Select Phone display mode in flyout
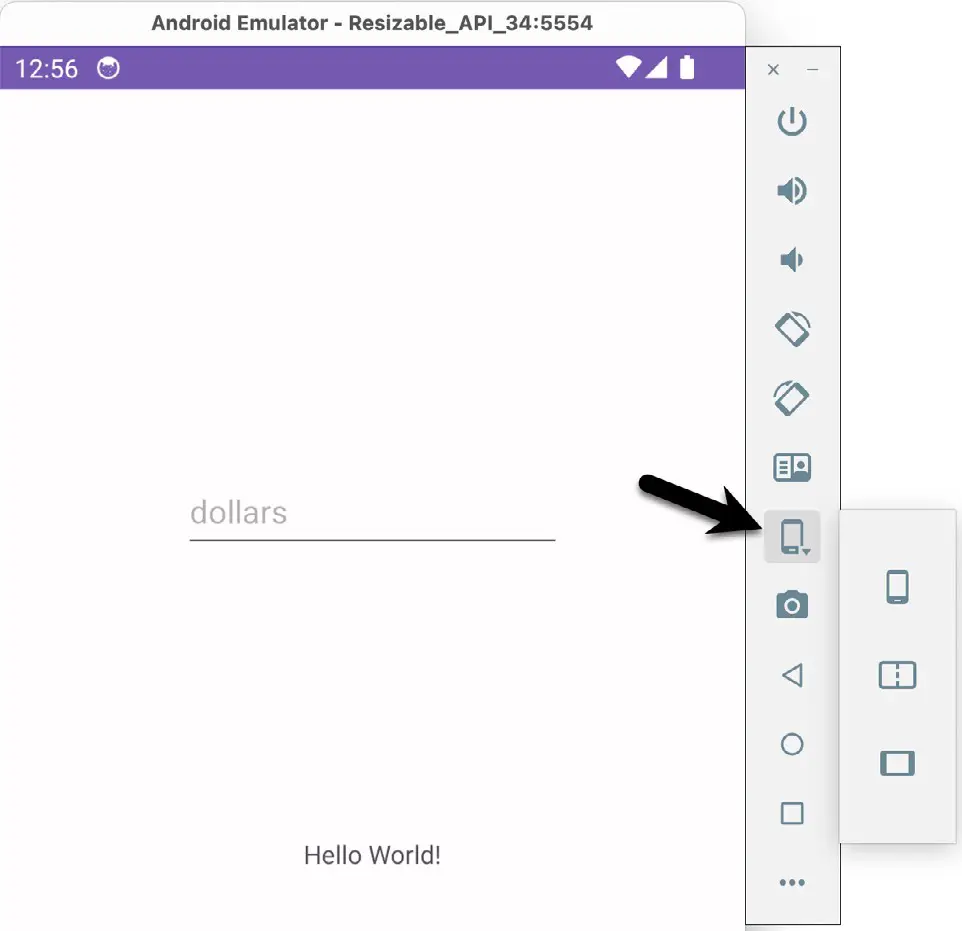 (x=897, y=587)
